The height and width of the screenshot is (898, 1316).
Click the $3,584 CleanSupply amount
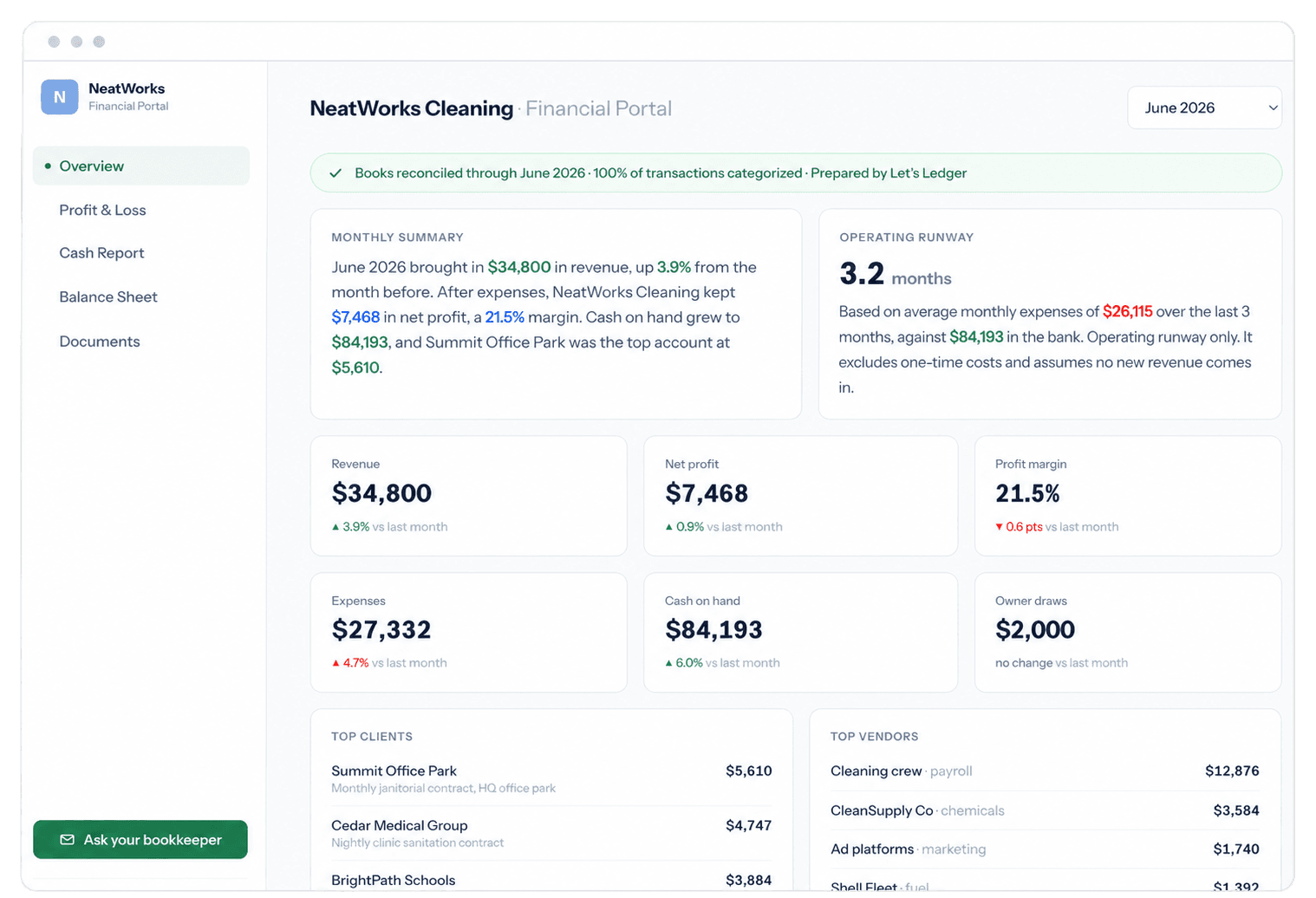pyautogui.click(x=1236, y=810)
